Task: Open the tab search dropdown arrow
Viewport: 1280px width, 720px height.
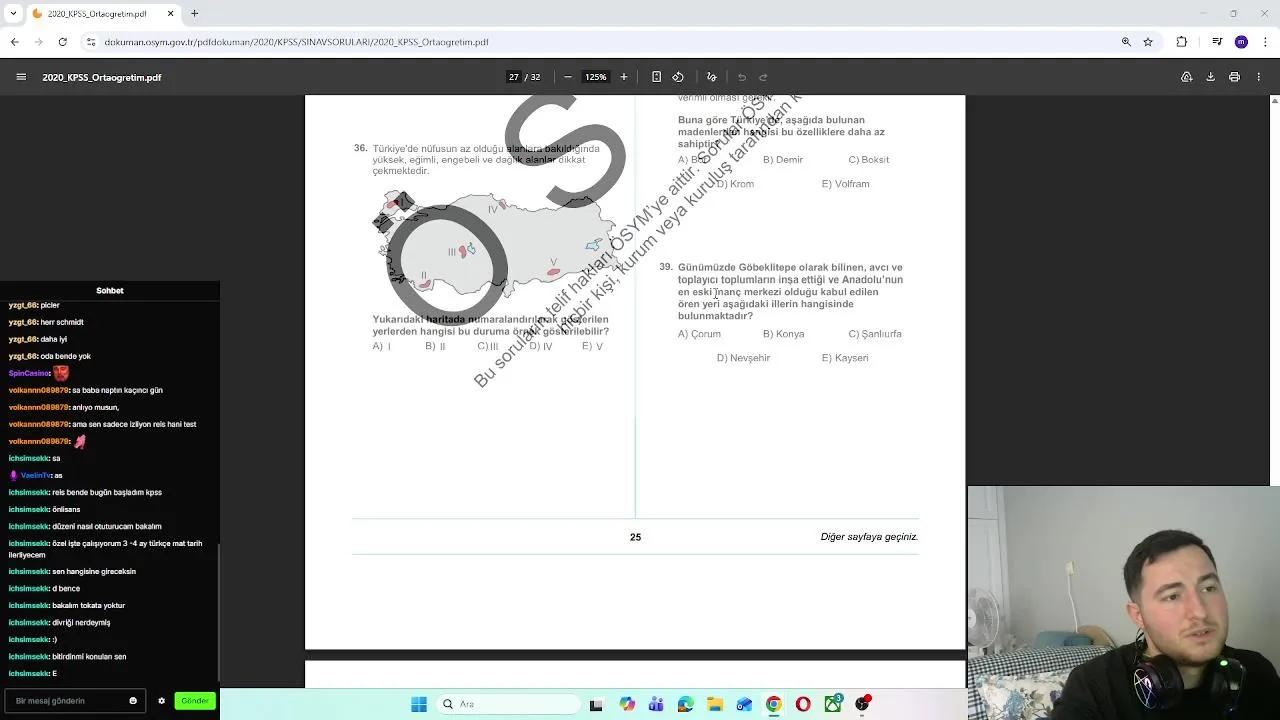Action: point(14,13)
